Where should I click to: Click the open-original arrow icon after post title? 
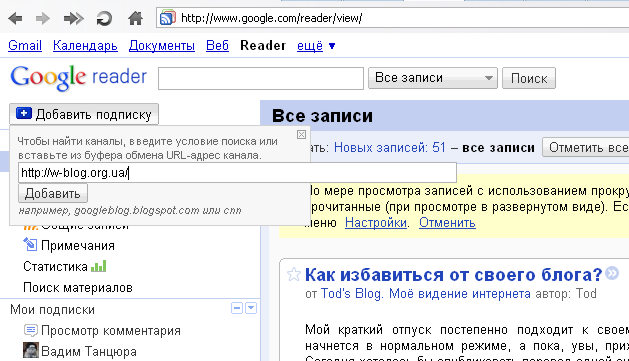(x=612, y=273)
